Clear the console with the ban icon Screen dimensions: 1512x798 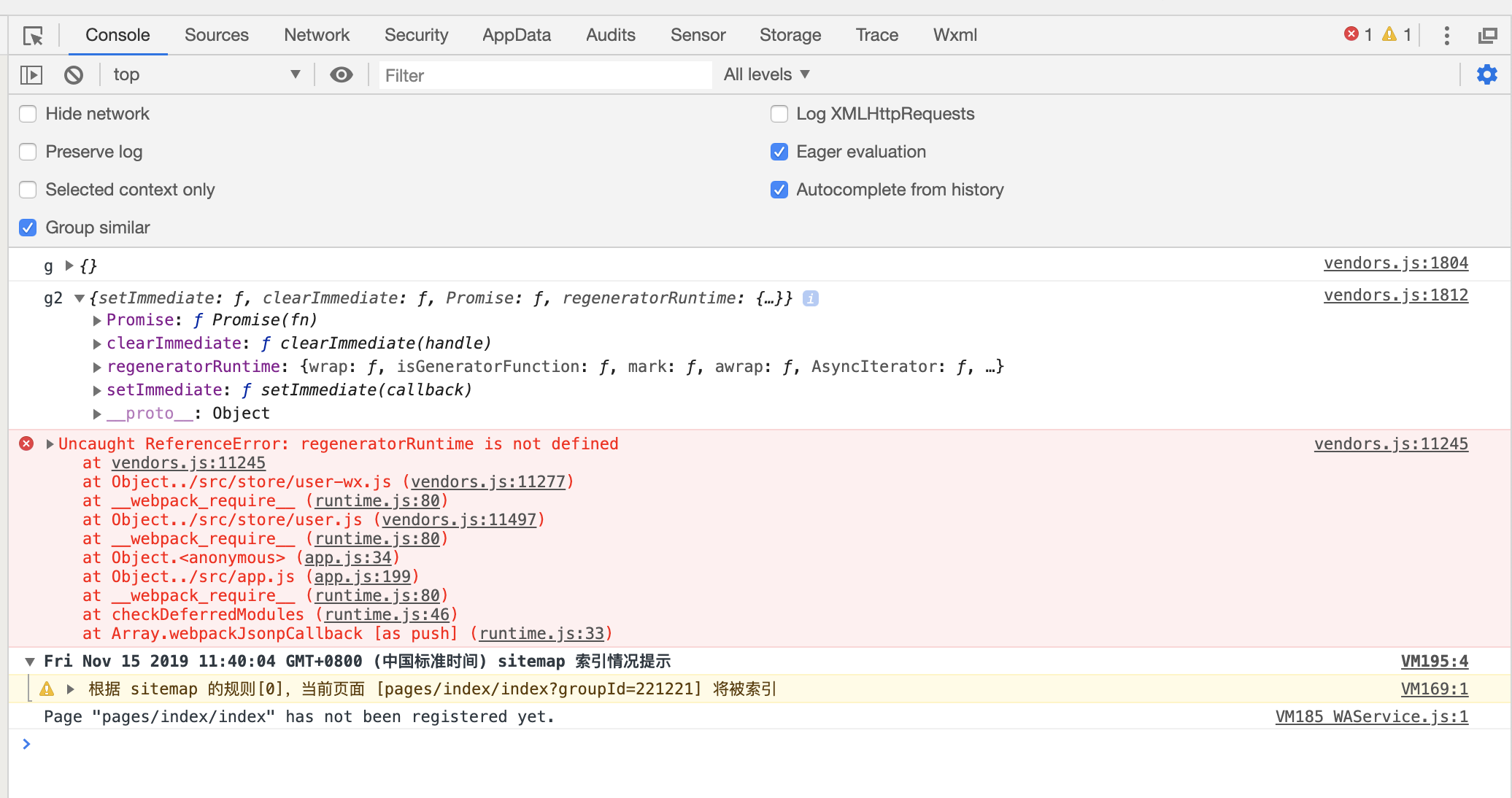click(x=73, y=75)
